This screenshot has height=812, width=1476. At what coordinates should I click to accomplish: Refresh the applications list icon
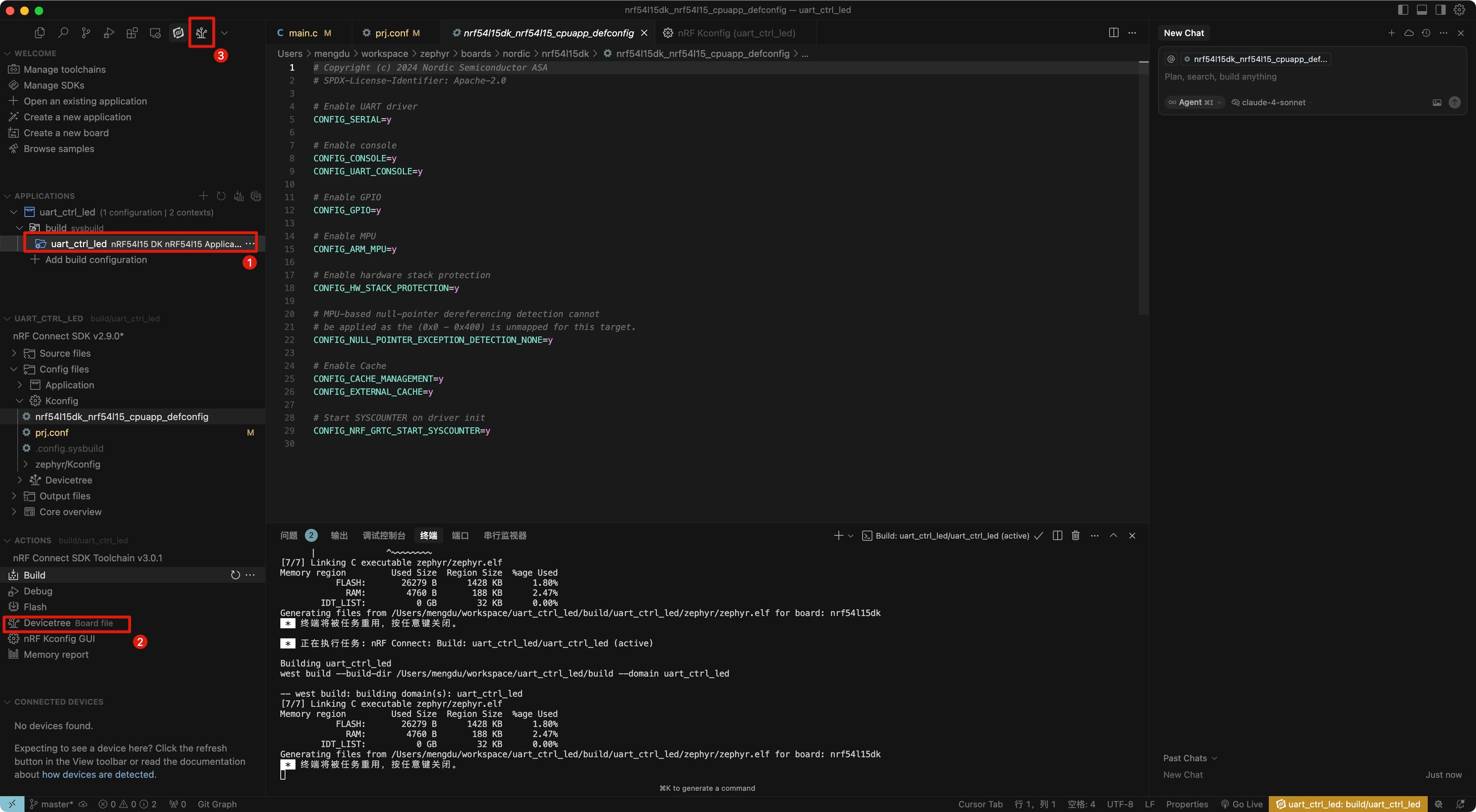click(221, 196)
